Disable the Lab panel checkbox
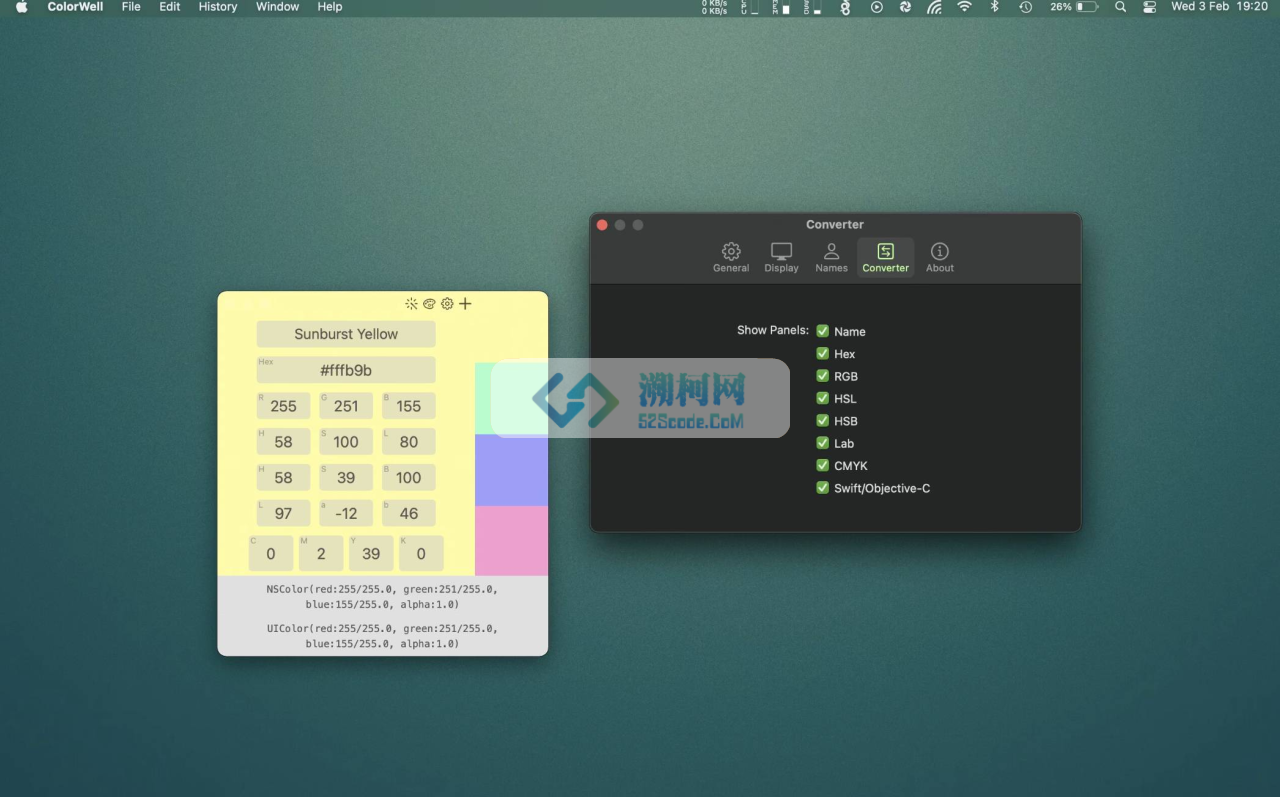The image size is (1280, 797). pyautogui.click(x=823, y=443)
